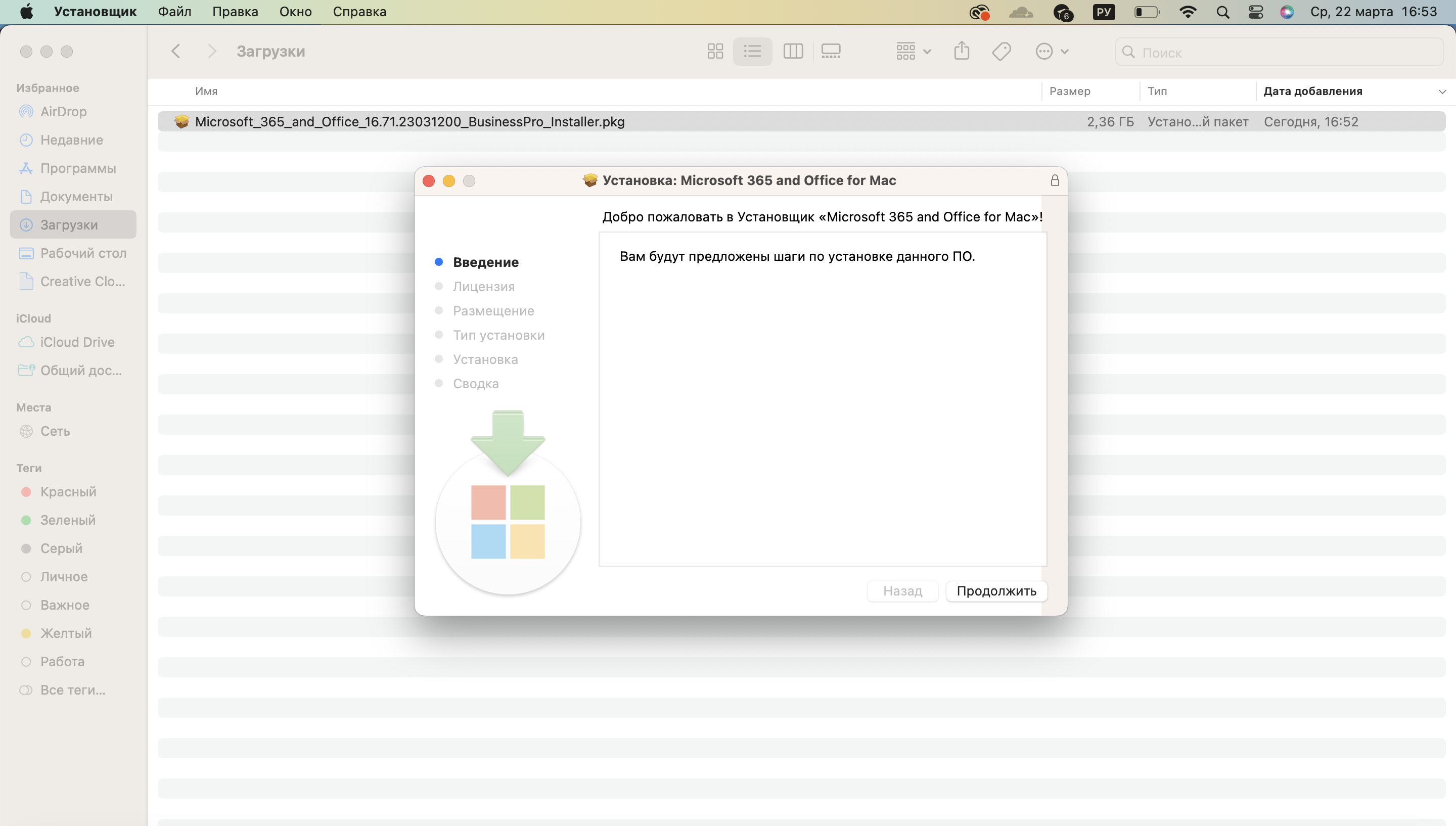Image resolution: width=1456 pixels, height=826 pixels.
Task: Select the Размещение installation step
Action: (x=493, y=310)
